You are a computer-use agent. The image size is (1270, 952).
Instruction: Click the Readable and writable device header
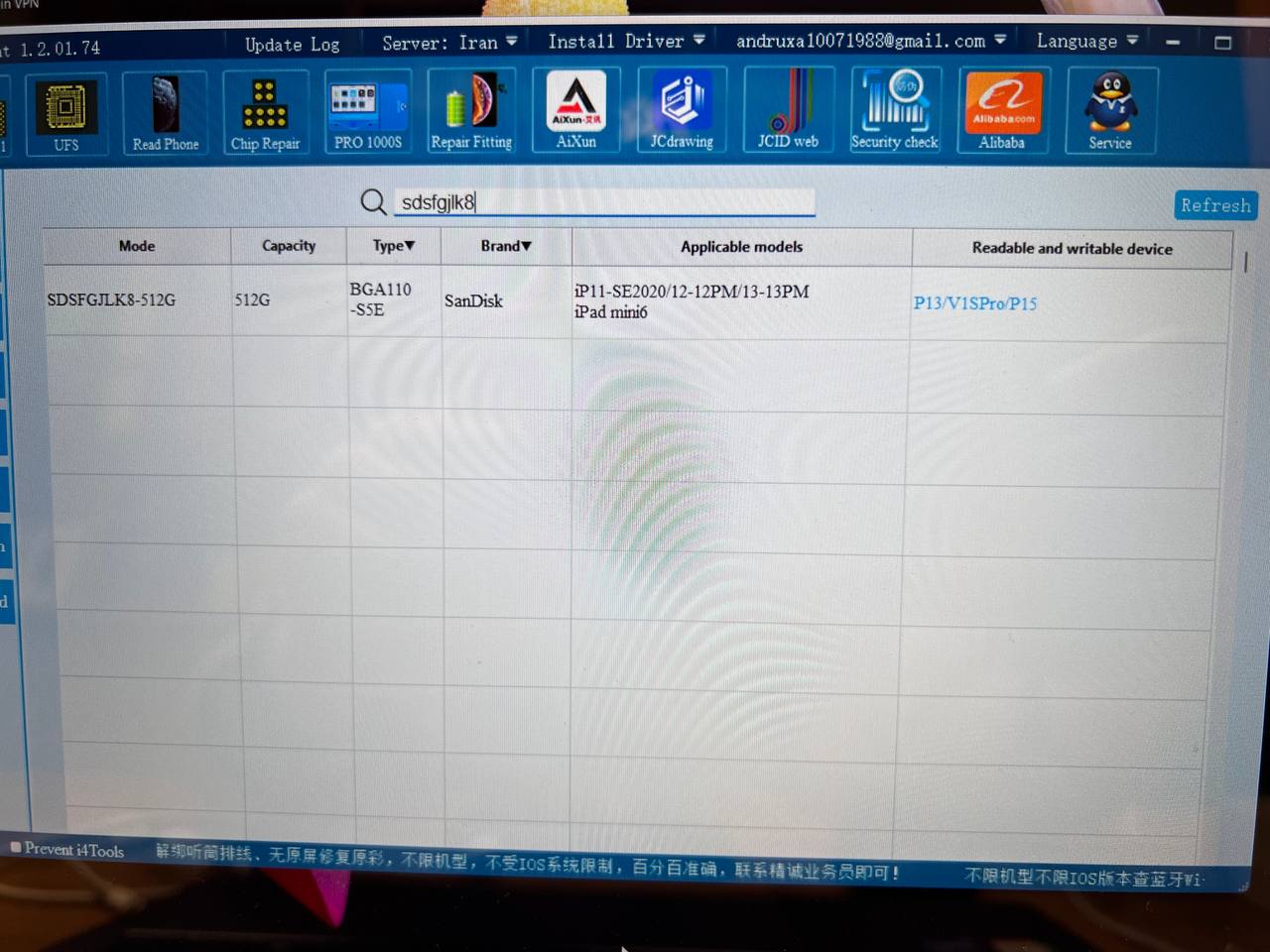(x=1072, y=249)
